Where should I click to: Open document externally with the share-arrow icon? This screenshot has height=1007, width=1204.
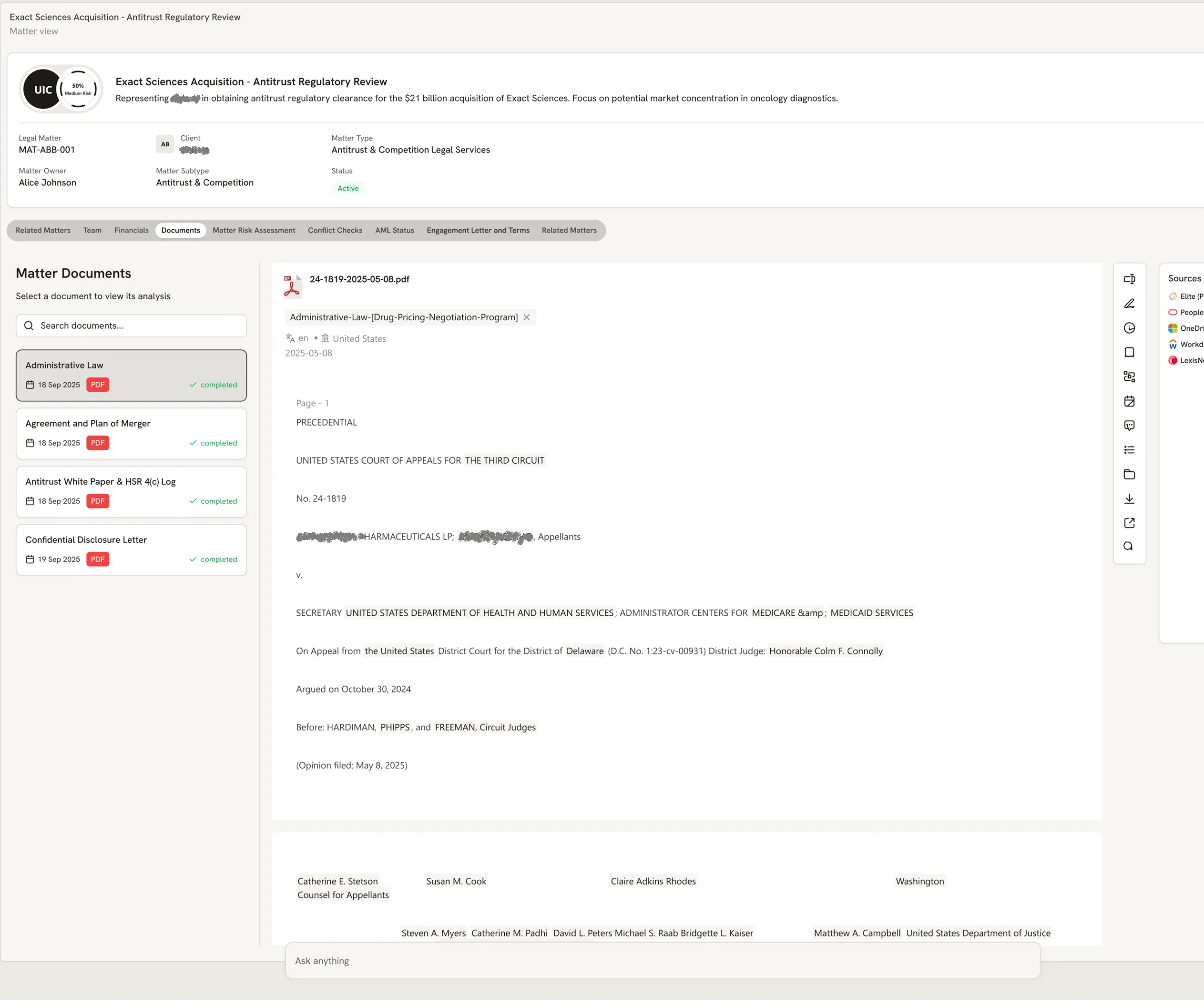click(1129, 523)
